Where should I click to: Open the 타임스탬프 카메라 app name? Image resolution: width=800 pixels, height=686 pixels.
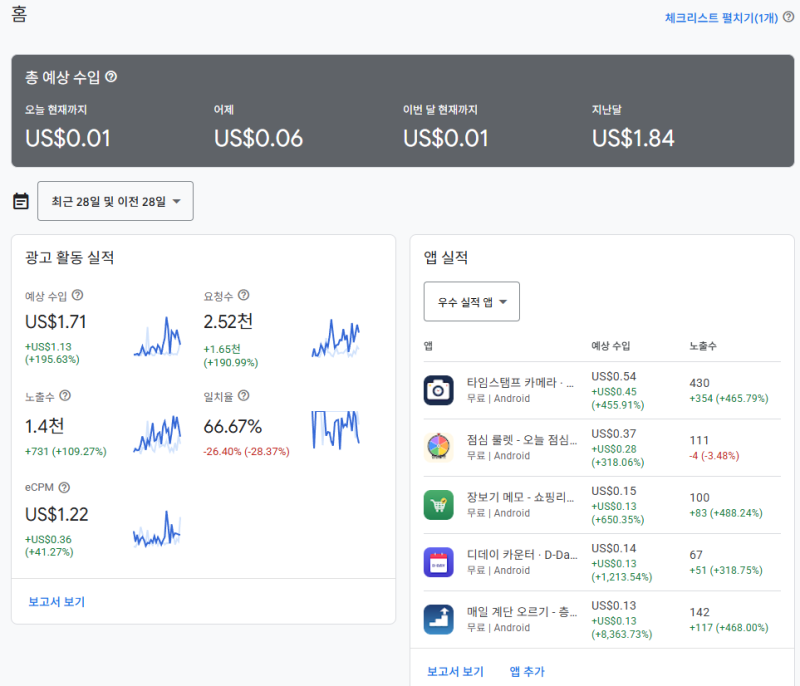pos(520,383)
